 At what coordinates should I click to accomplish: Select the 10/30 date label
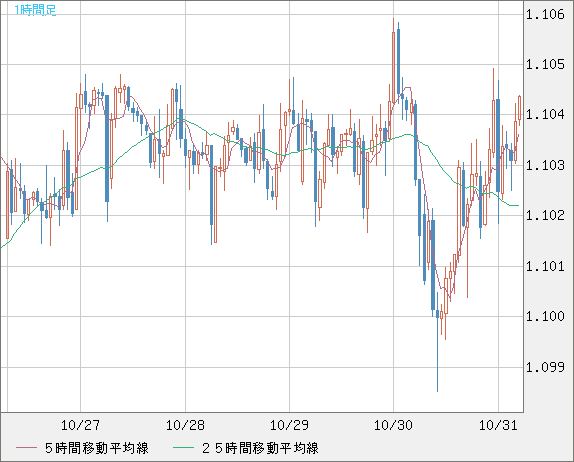click(393, 425)
